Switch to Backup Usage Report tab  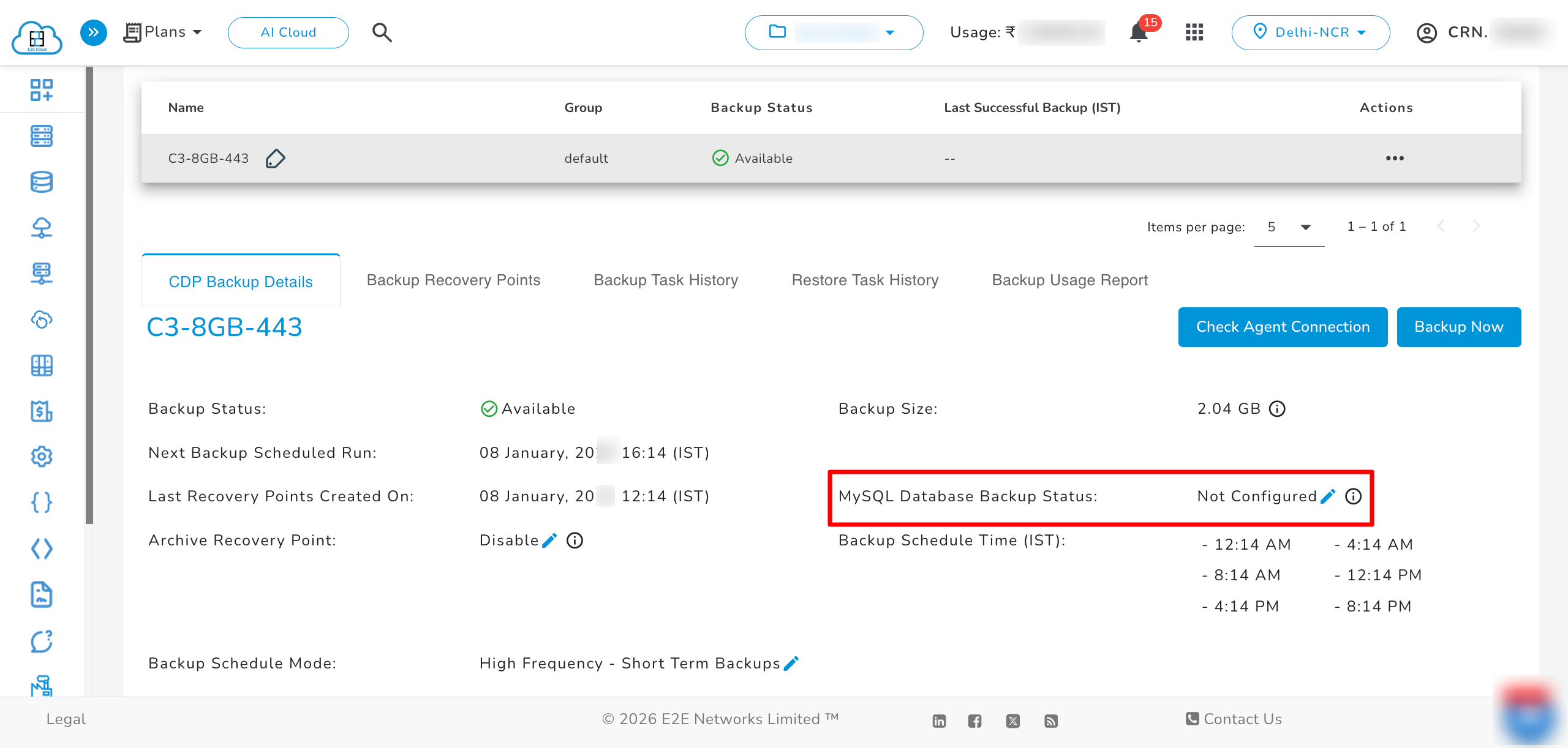pos(1069,280)
